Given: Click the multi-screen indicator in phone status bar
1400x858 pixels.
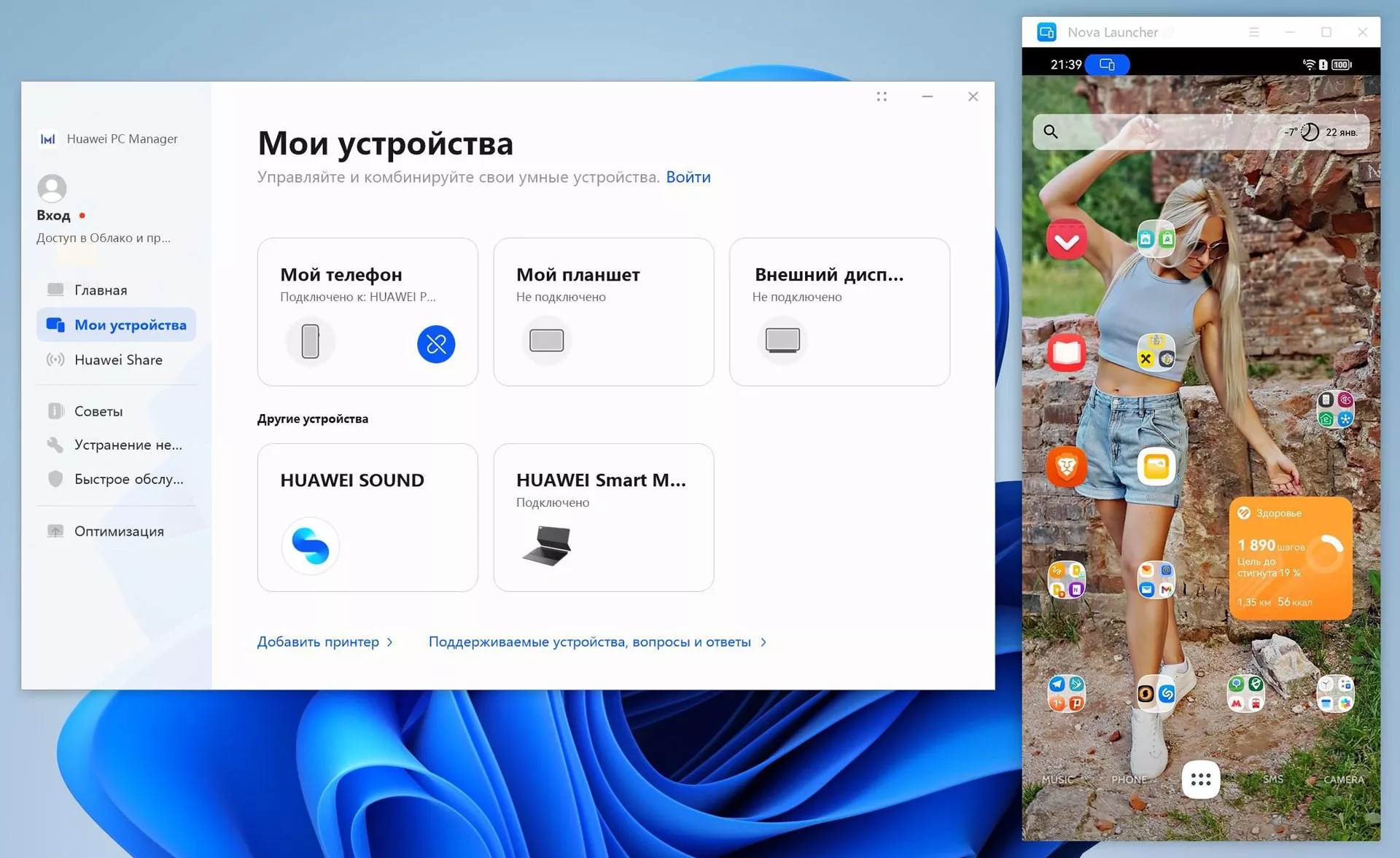Looking at the screenshot, I should 1107,64.
